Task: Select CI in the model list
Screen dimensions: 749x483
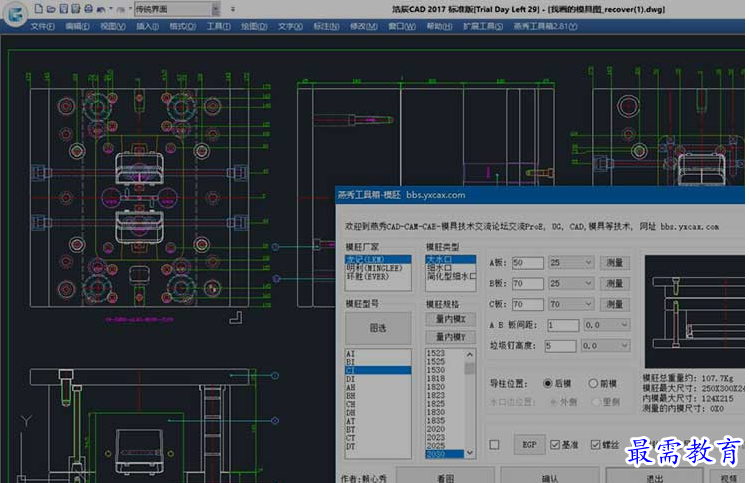Action: click(378, 371)
